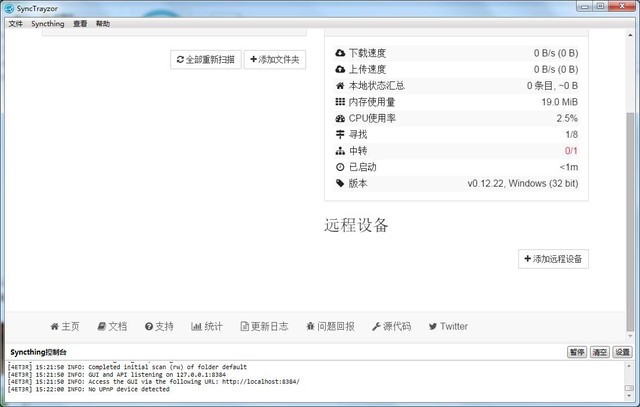The height and width of the screenshot is (407, 640).
Task: Open the 统计 footer link
Action: pos(207,327)
